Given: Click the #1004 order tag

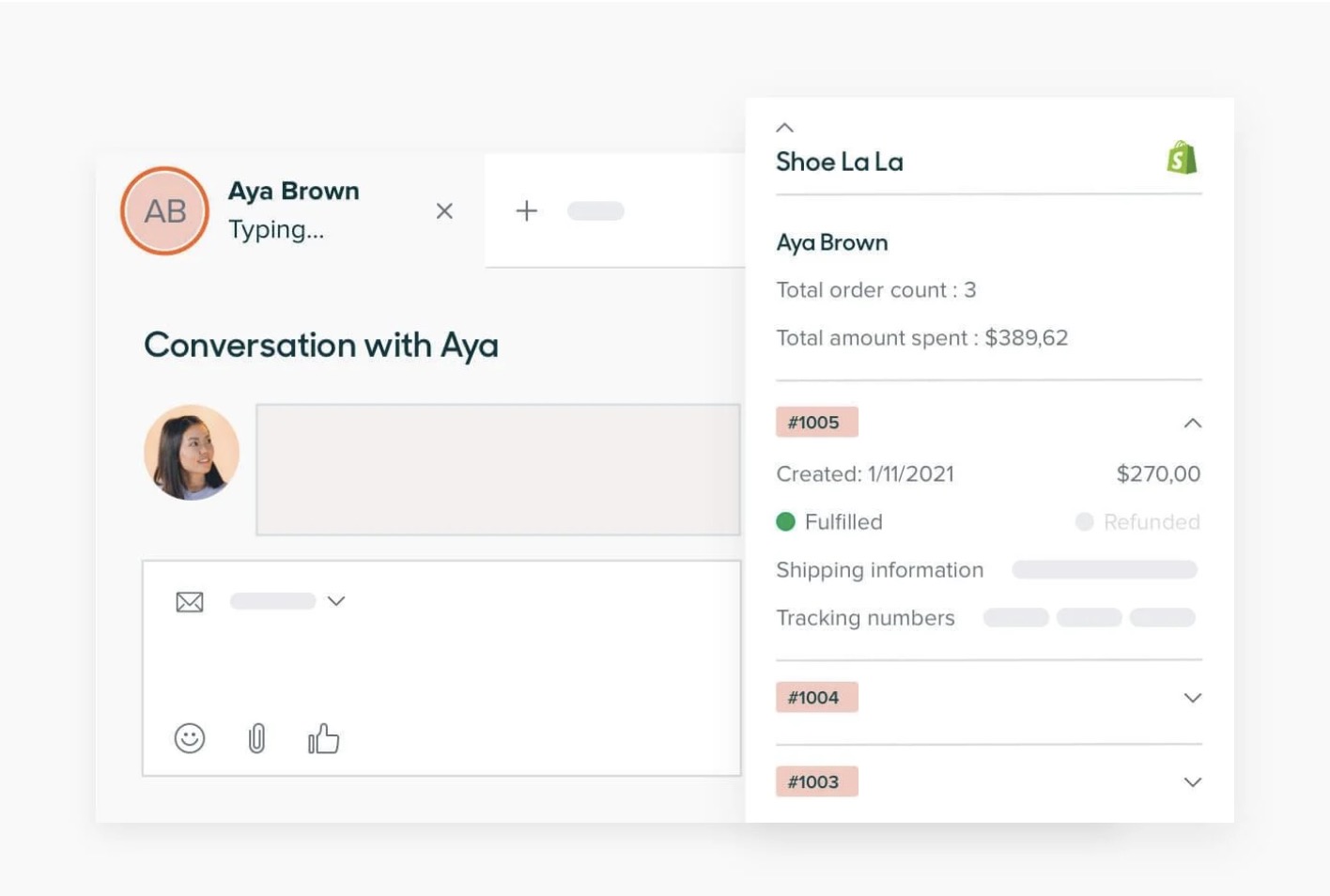Looking at the screenshot, I should pos(815,698).
